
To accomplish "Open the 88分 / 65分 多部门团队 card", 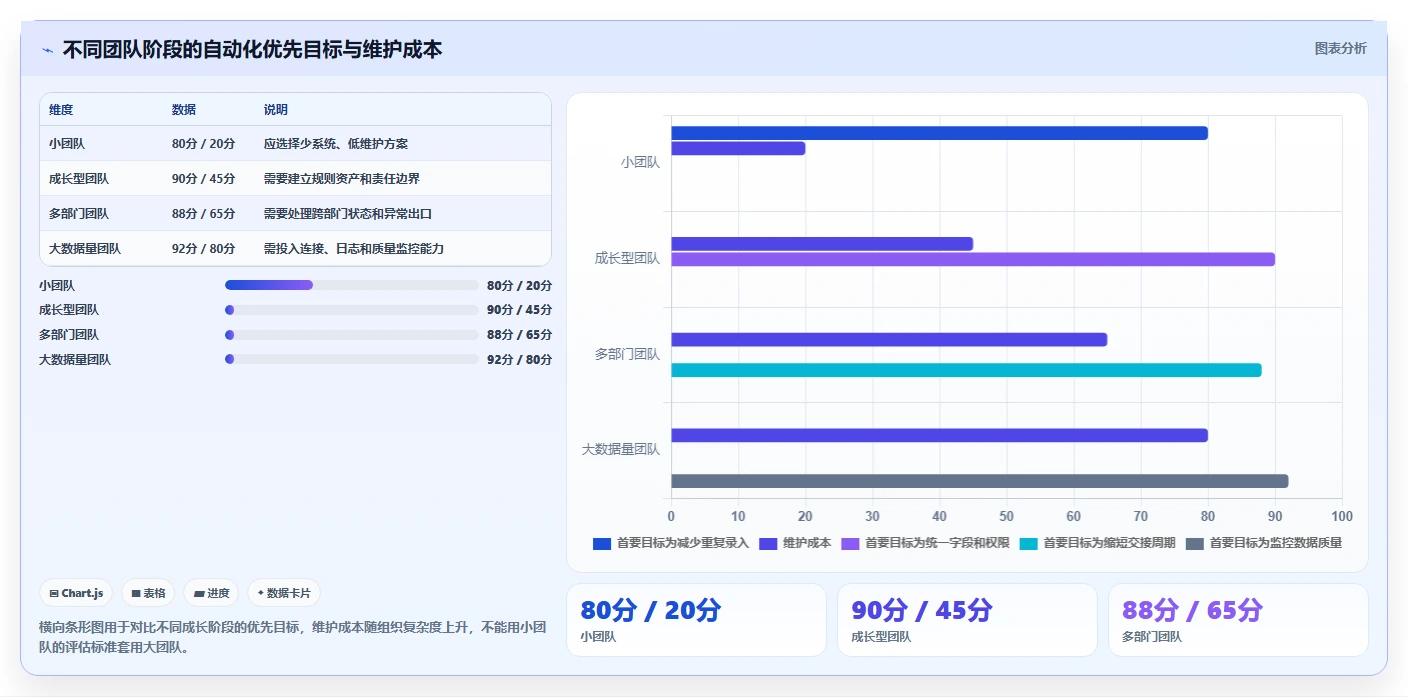I will (x=1238, y=620).
